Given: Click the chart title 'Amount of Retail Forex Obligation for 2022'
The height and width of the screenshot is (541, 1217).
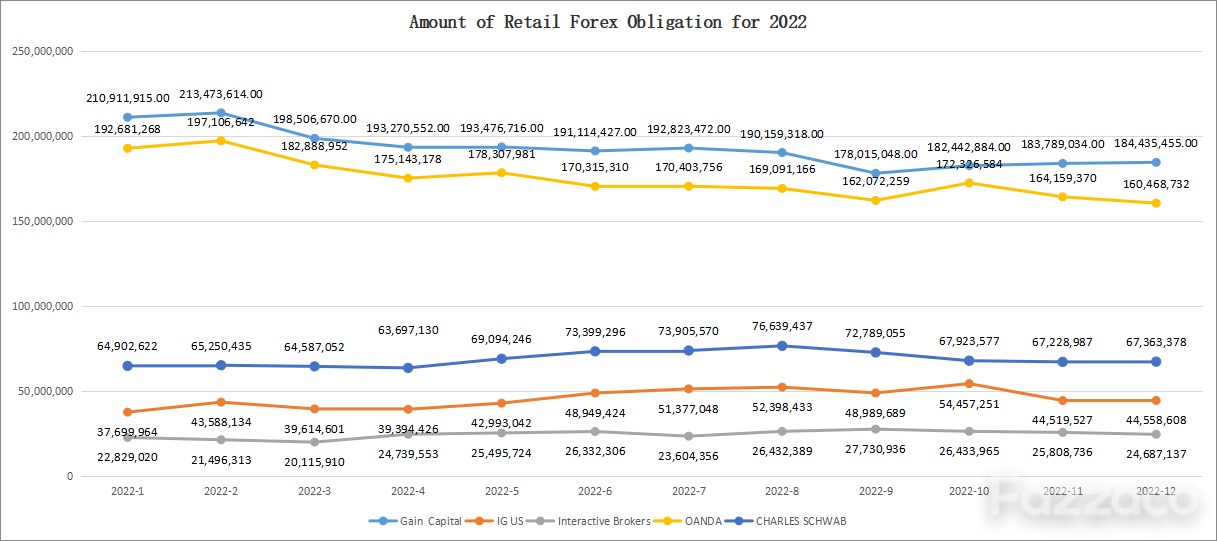Looking at the screenshot, I should pos(608,22).
